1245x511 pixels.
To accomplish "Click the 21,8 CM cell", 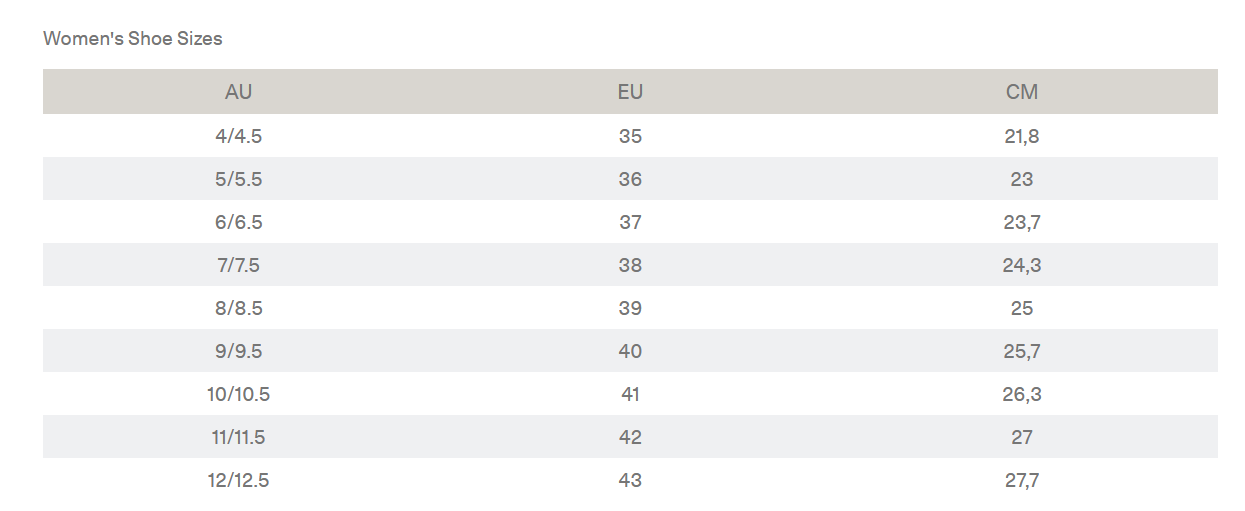I will (1022, 136).
